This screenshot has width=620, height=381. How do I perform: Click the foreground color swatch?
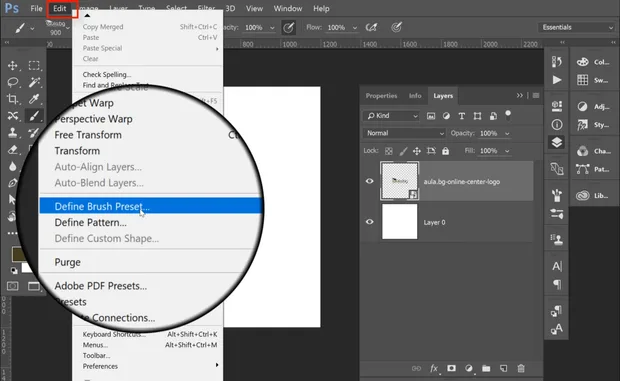pyautogui.click(x=19, y=255)
